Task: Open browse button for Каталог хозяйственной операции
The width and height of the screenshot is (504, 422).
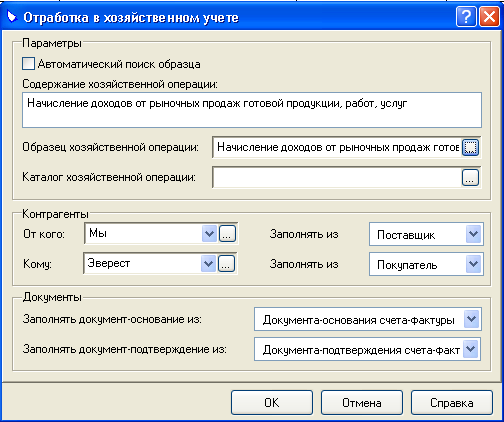Action: (470, 177)
